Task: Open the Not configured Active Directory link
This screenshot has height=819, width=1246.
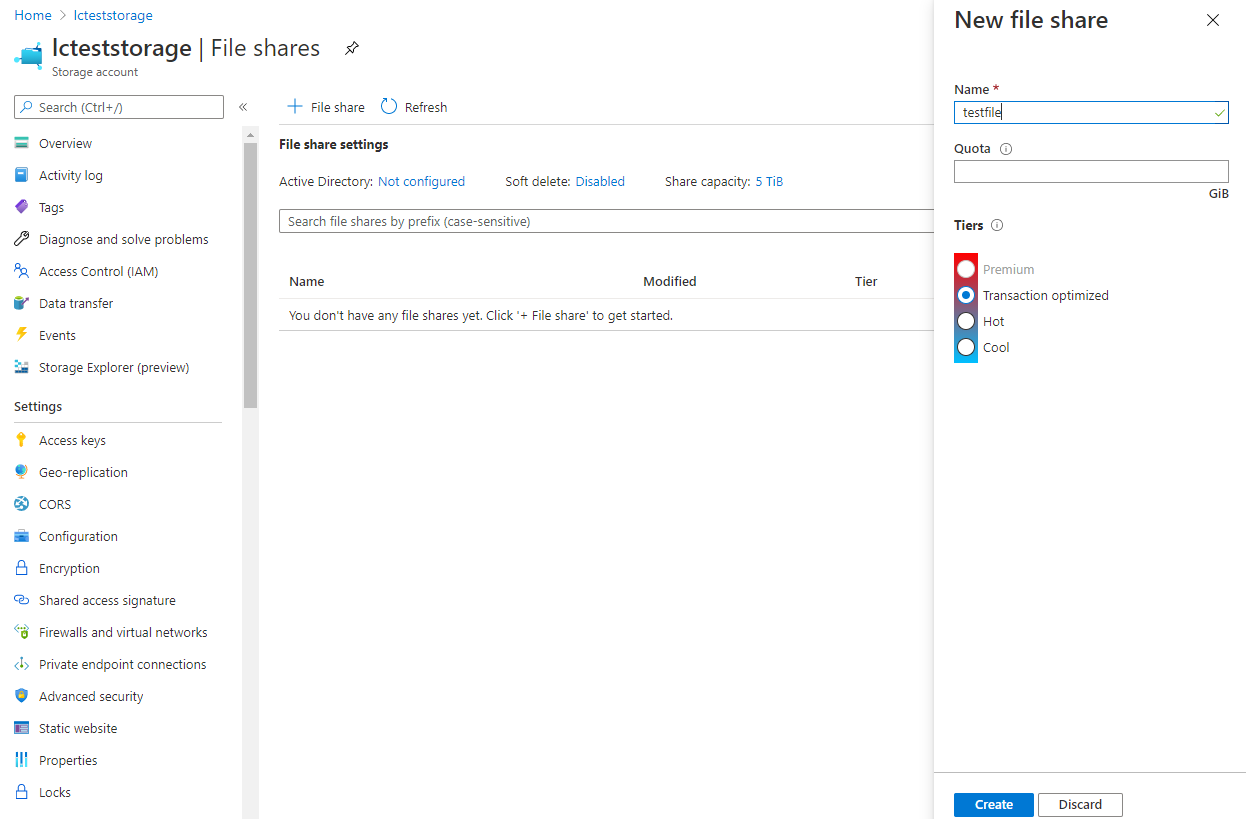Action: [x=421, y=182]
